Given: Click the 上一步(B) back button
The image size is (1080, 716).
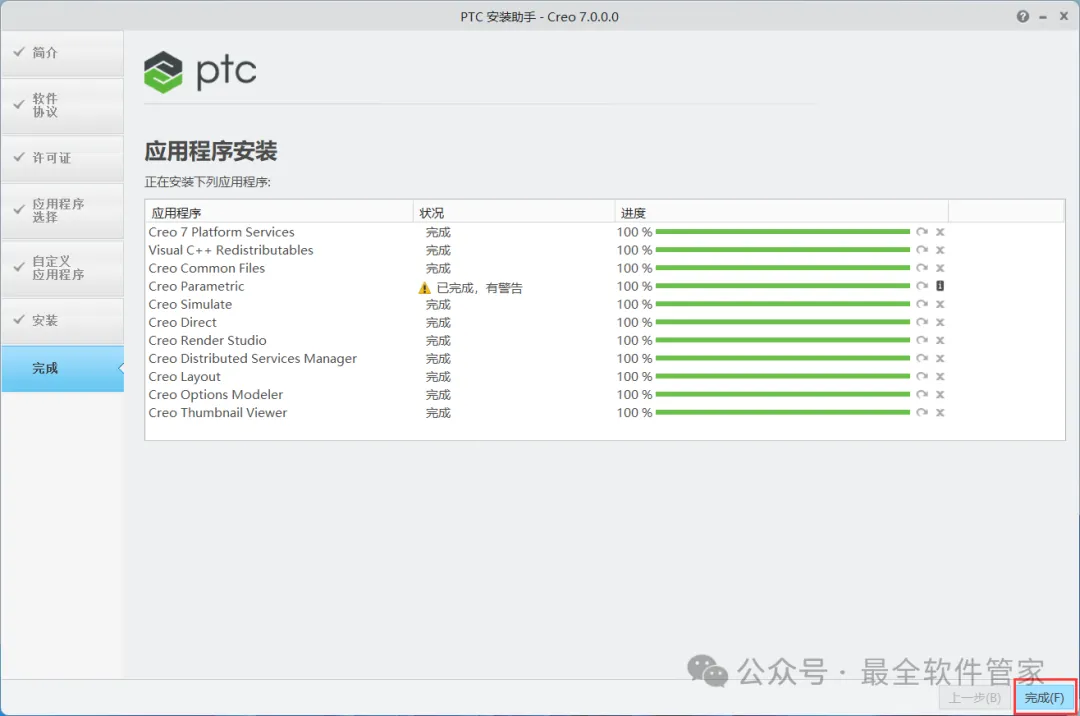Looking at the screenshot, I should pyautogui.click(x=974, y=698).
